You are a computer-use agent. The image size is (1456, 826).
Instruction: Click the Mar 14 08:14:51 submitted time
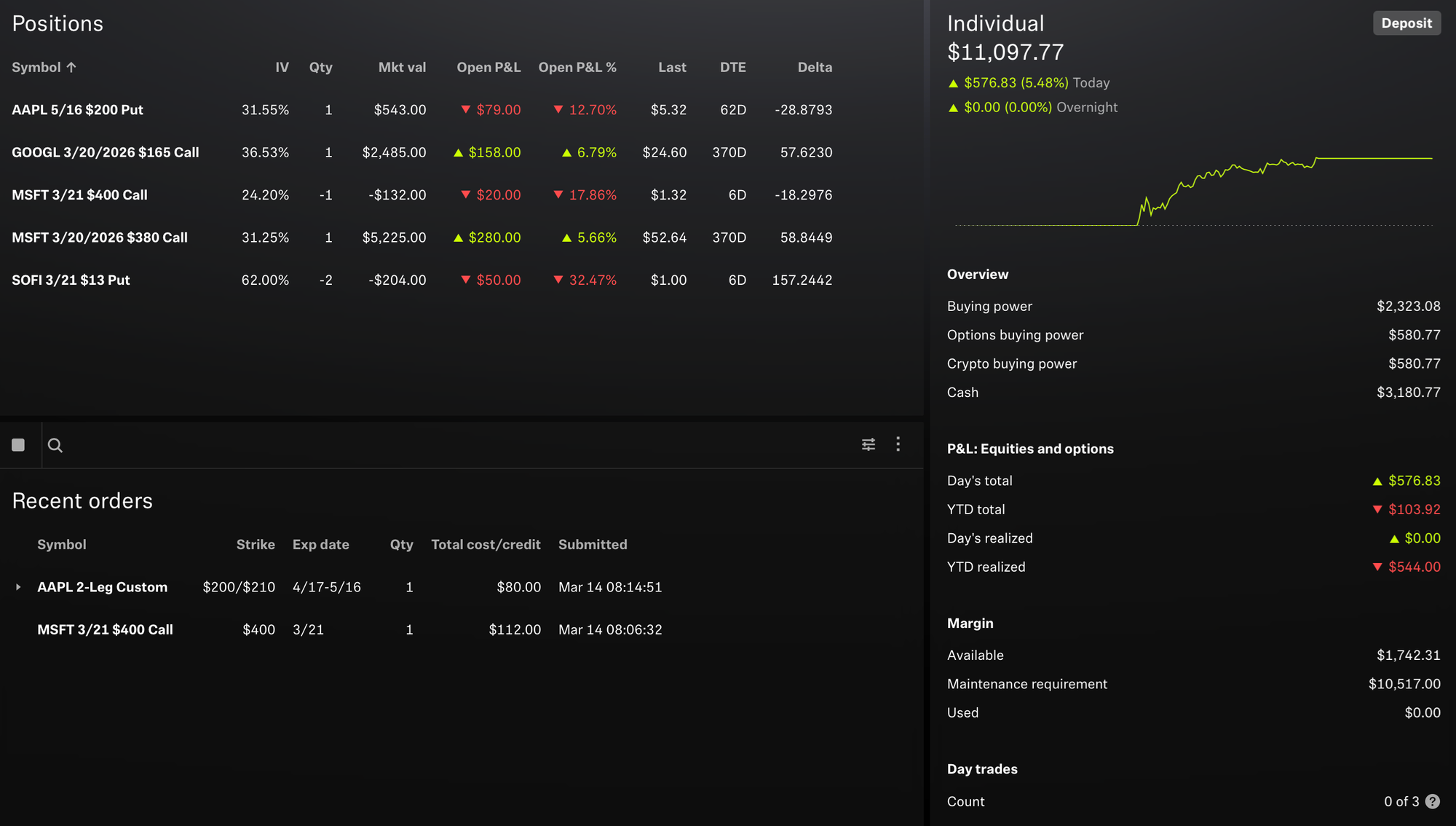coord(610,587)
